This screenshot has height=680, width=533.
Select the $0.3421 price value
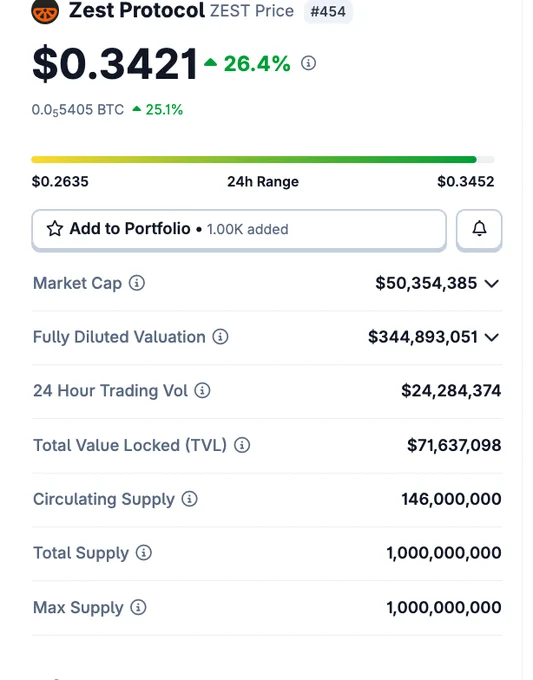click(115, 64)
